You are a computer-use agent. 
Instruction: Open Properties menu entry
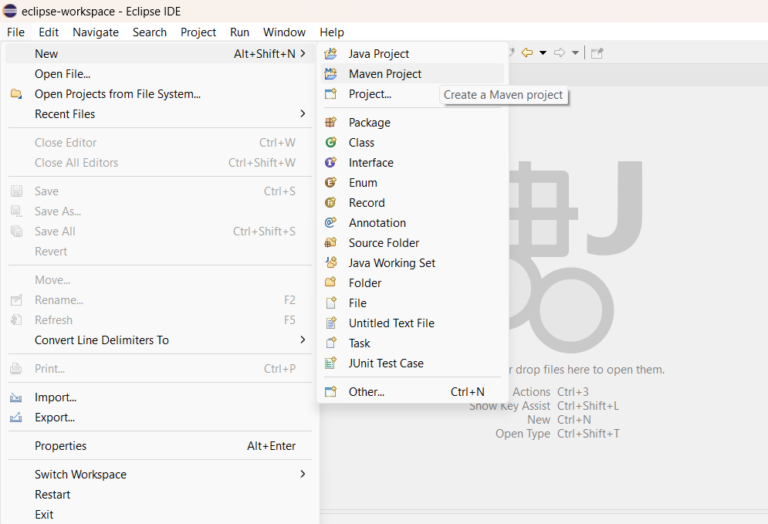pyautogui.click(x=160, y=446)
